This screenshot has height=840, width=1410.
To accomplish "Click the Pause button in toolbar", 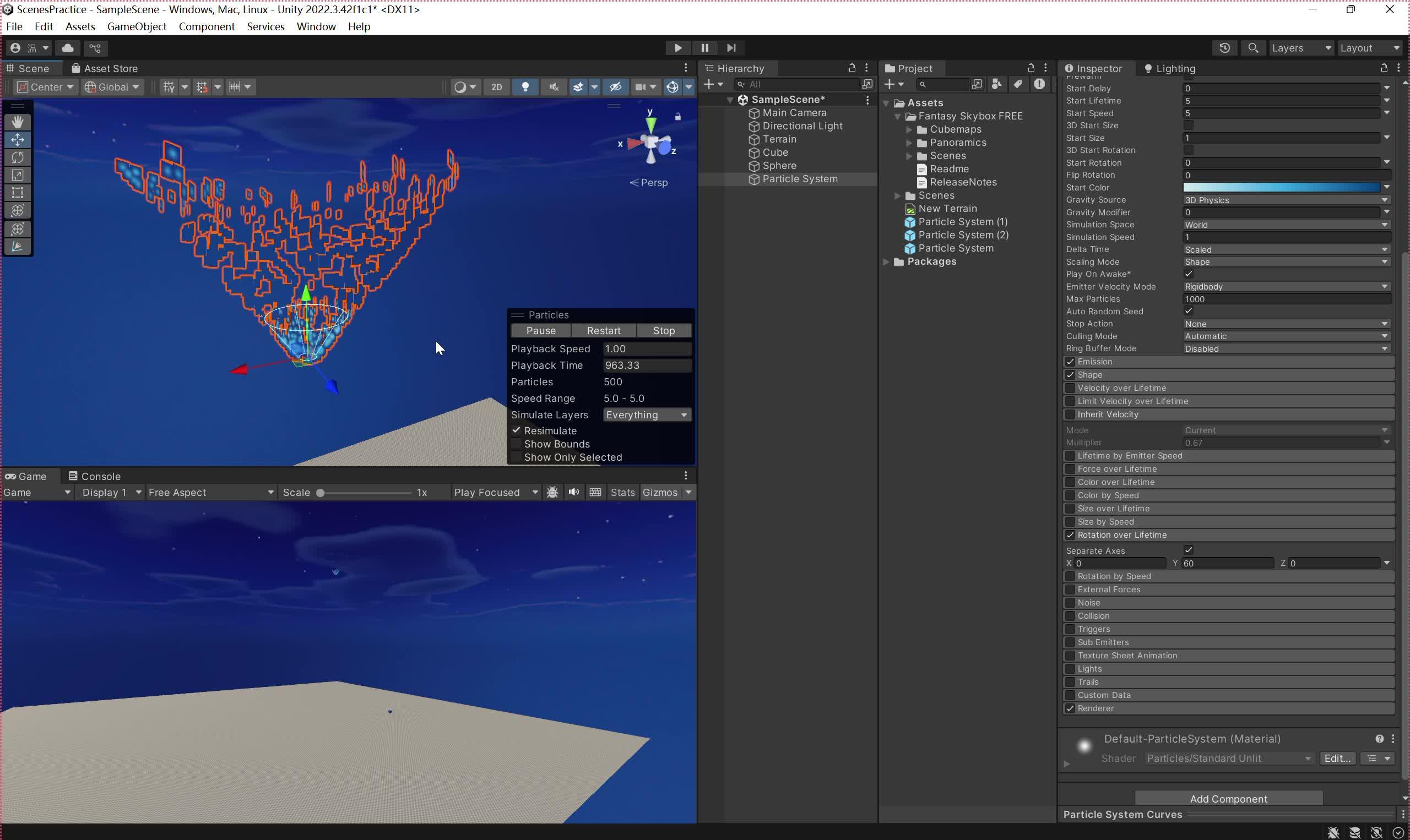I will click(x=704, y=48).
